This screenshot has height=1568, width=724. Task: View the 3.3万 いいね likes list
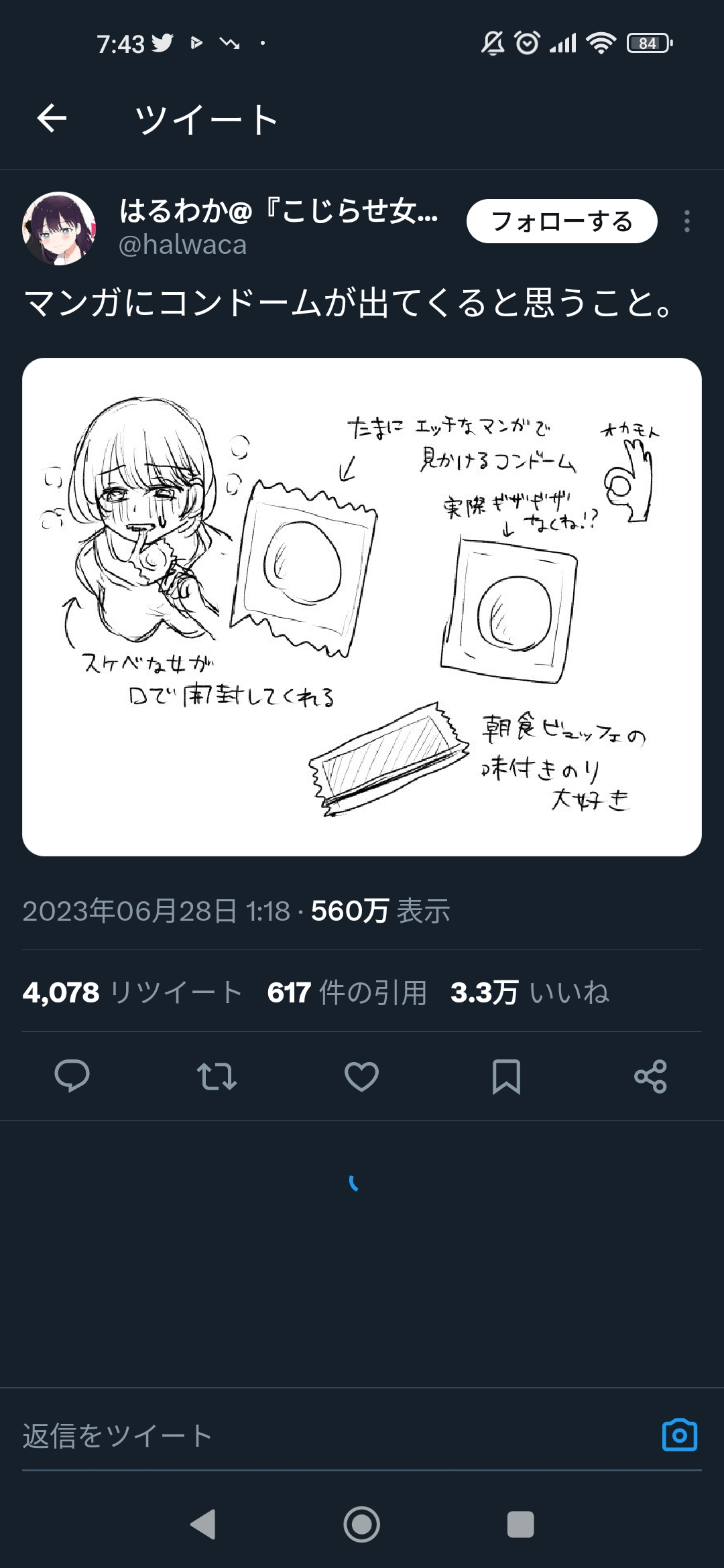tap(530, 992)
